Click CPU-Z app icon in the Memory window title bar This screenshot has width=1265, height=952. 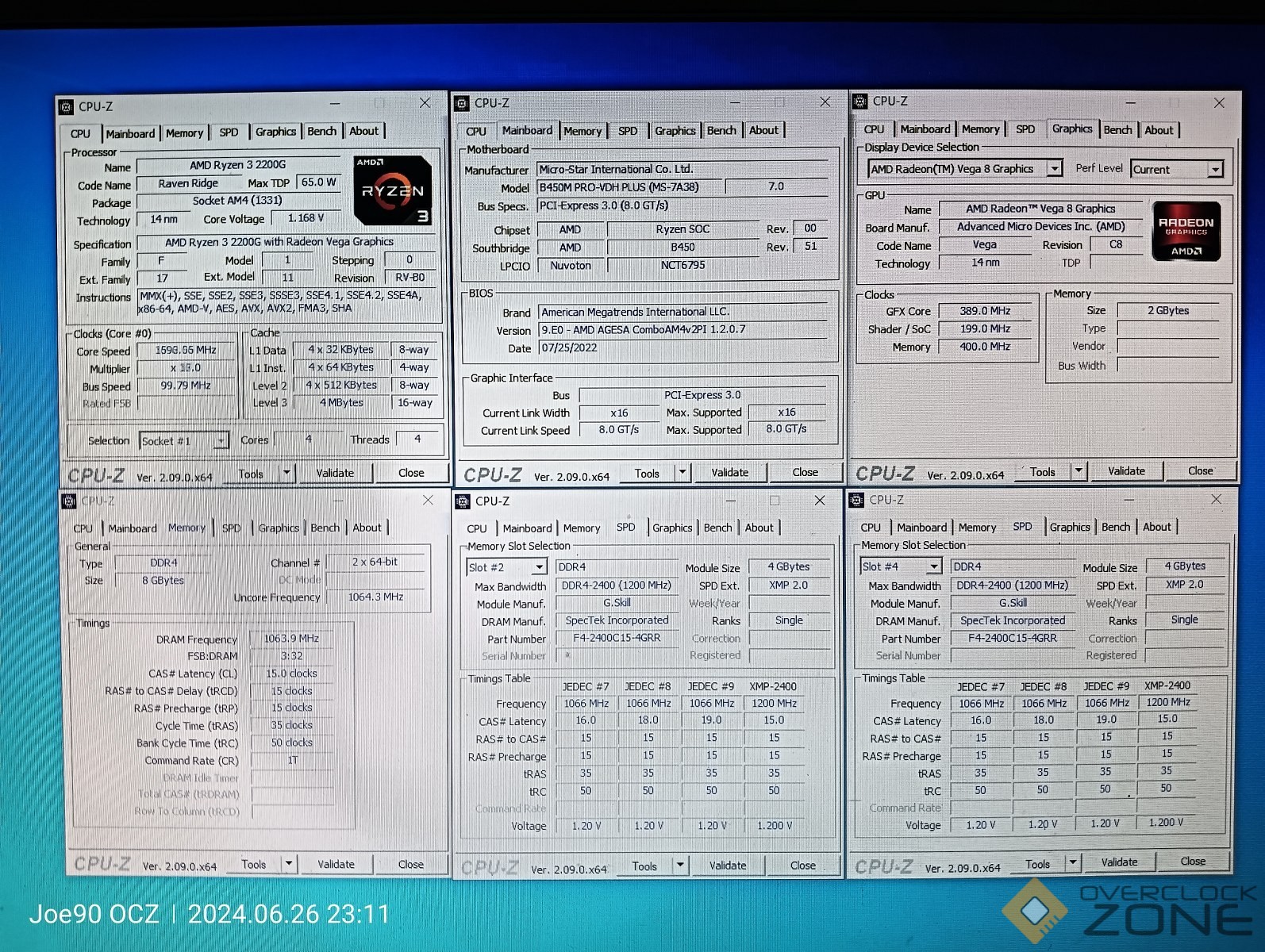pos(69,501)
